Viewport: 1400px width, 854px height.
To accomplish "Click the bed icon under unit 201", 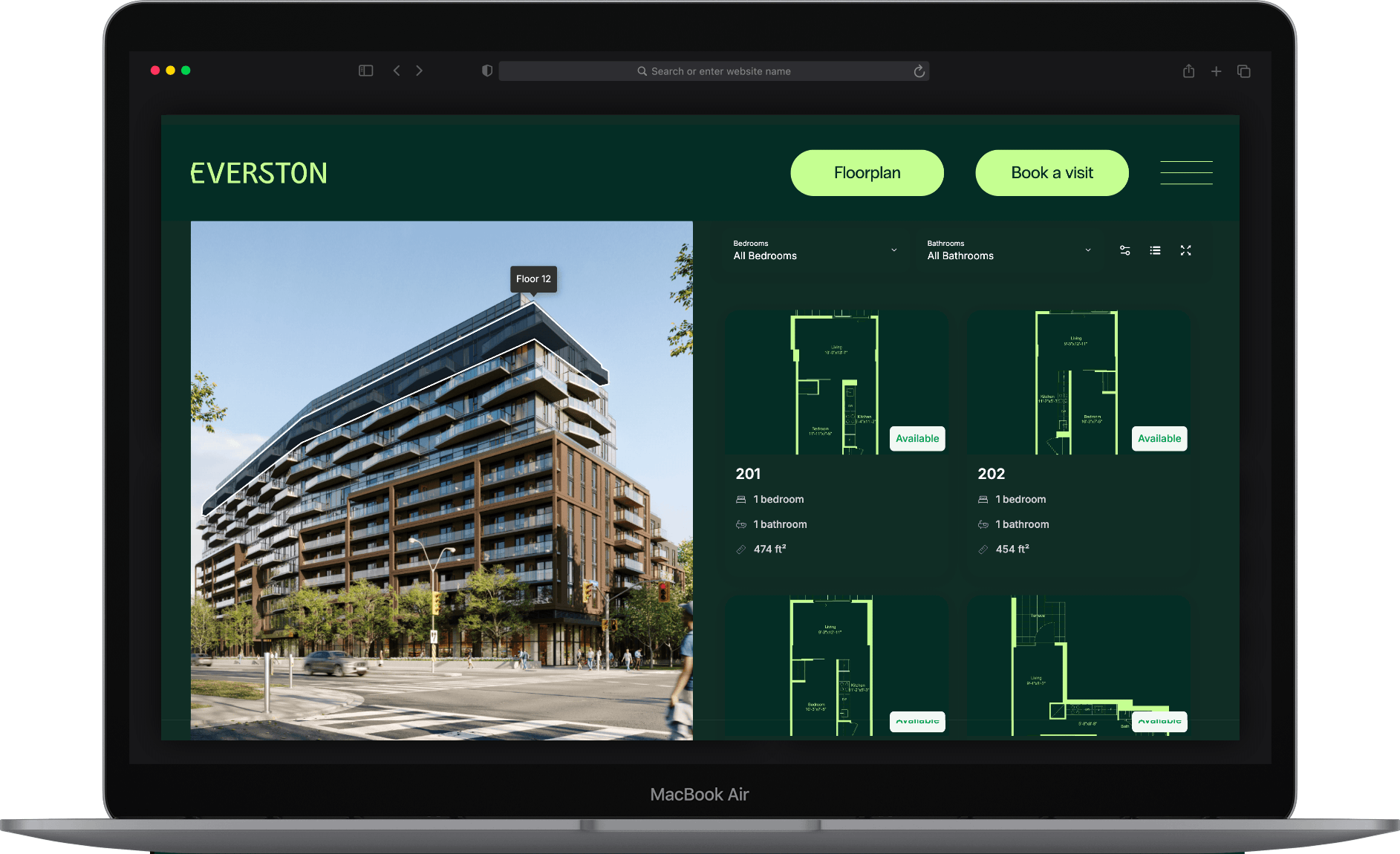I will 740,499.
